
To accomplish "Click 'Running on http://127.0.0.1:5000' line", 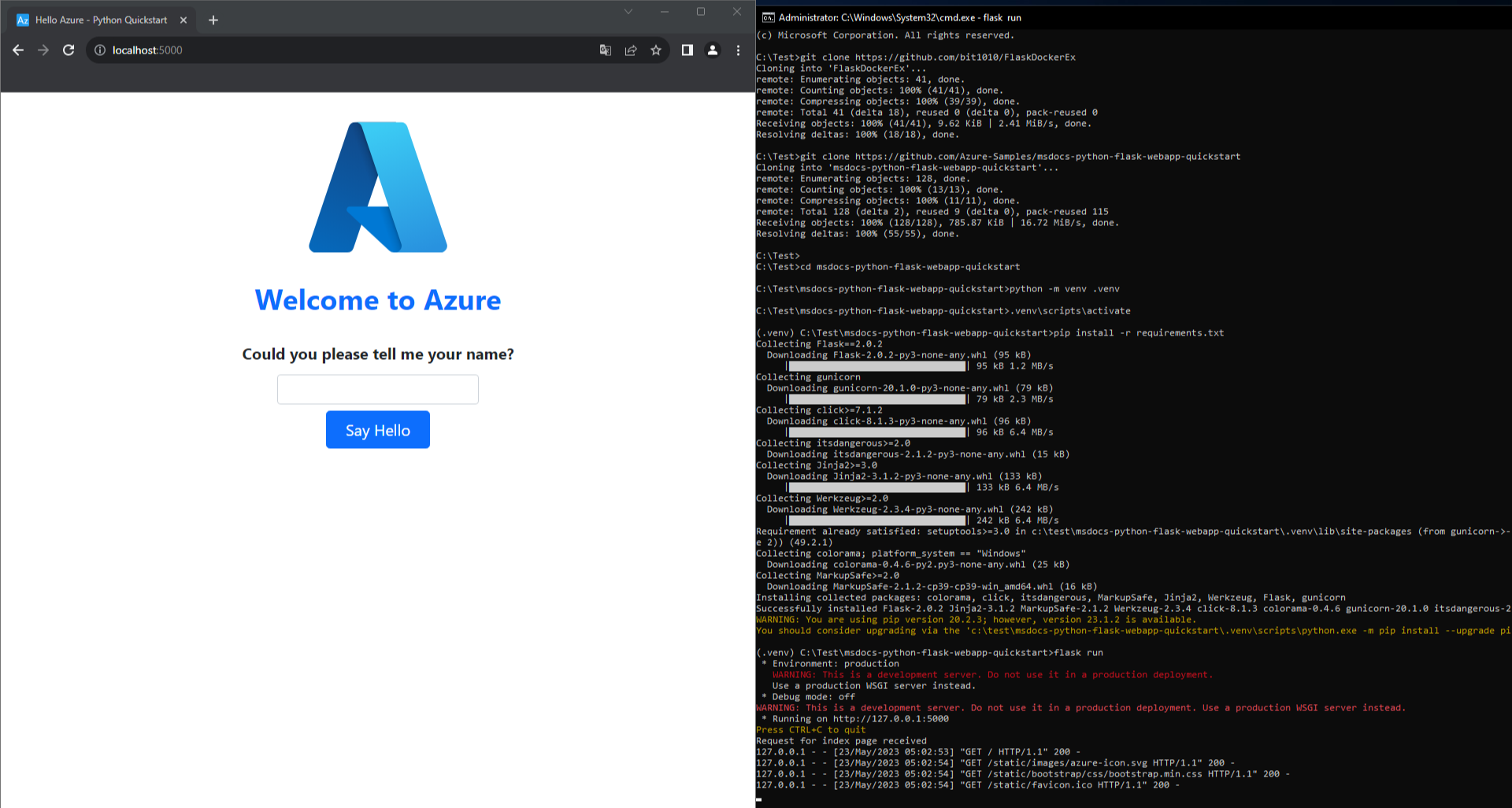I will 855,719.
